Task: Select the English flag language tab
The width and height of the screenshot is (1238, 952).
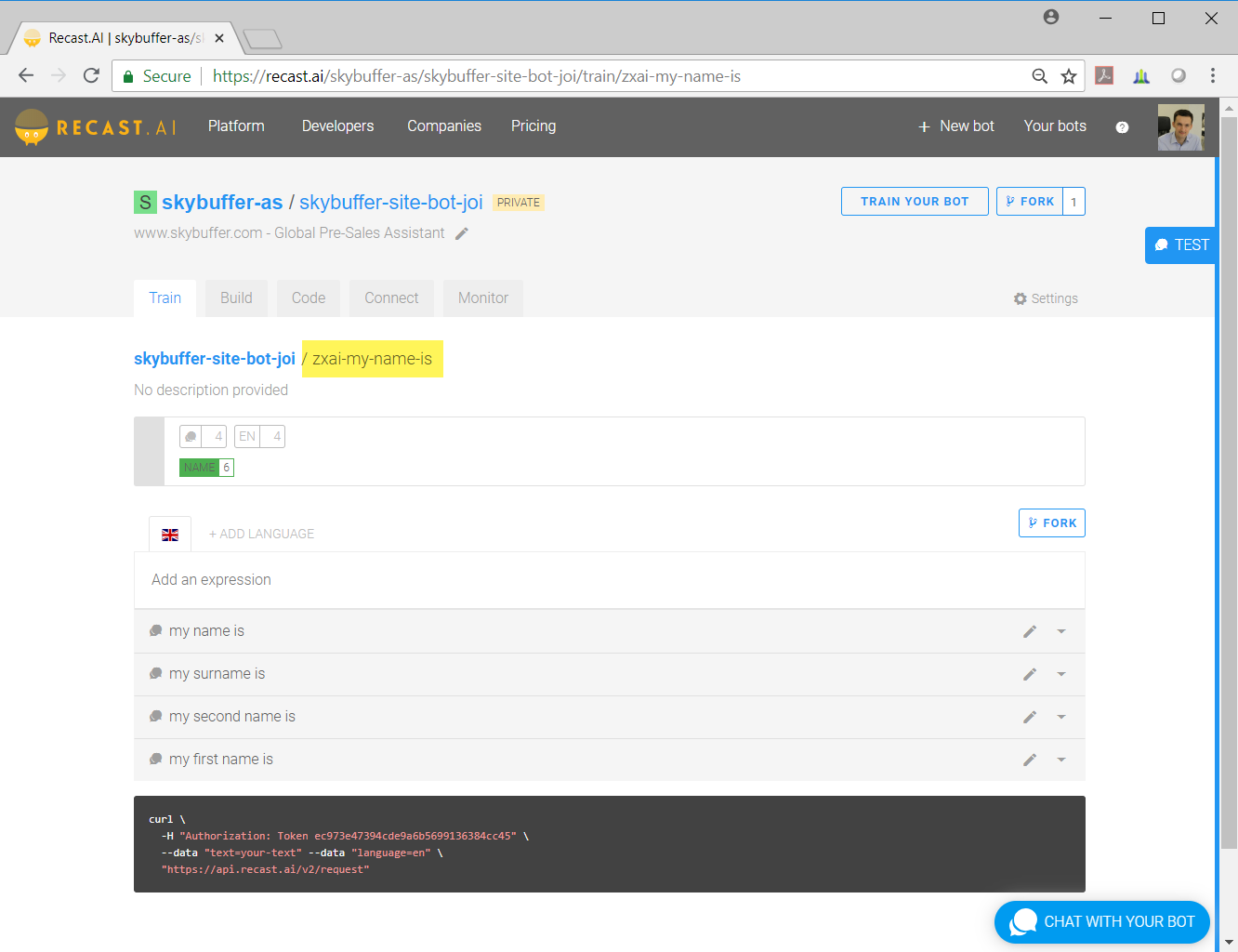Action: click(x=170, y=535)
